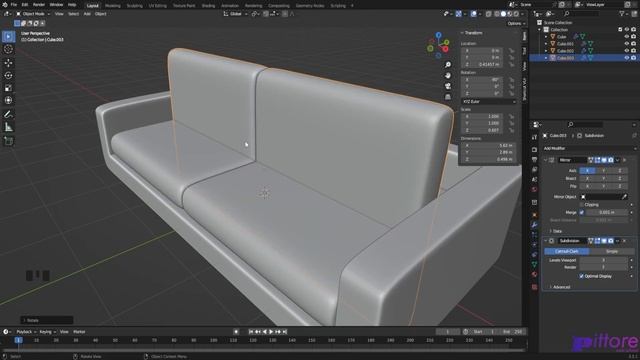Click the navigation axis gizmo
This screenshot has width=640, height=360.
pyautogui.click(x=438, y=44)
